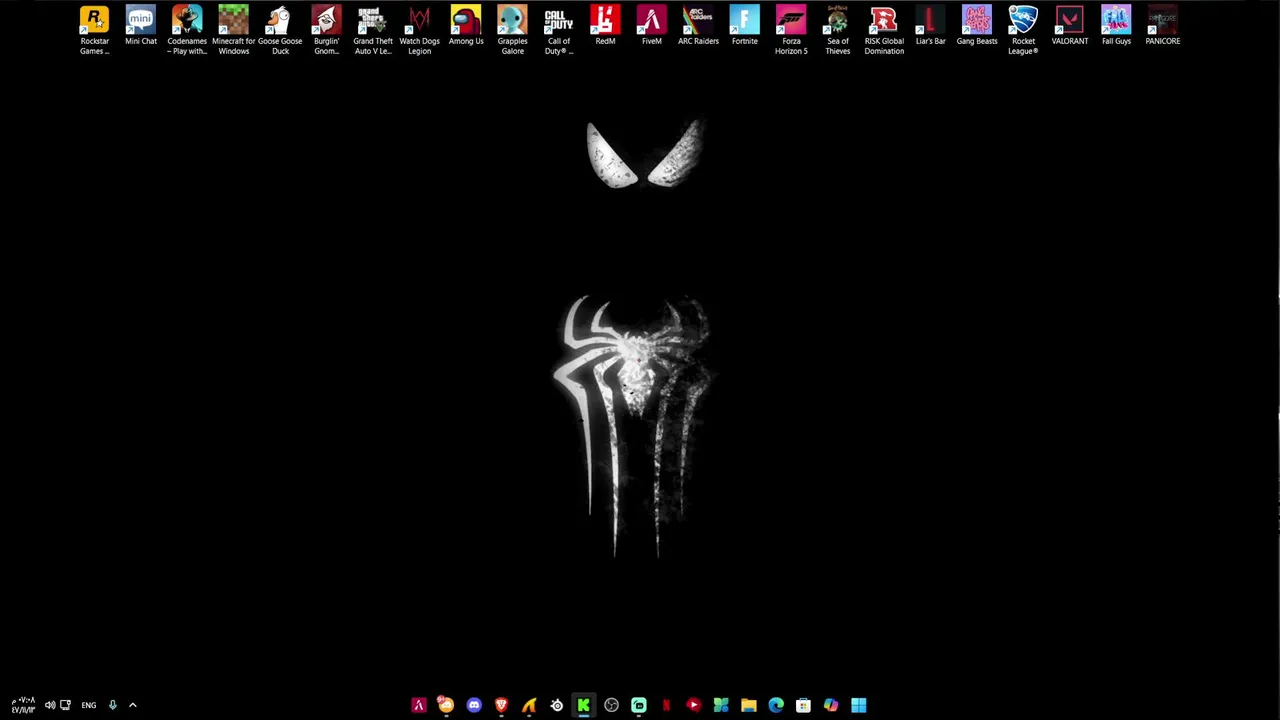The height and width of the screenshot is (720, 1280).
Task: Select the PANICORE desktop icon
Action: [x=1163, y=26]
